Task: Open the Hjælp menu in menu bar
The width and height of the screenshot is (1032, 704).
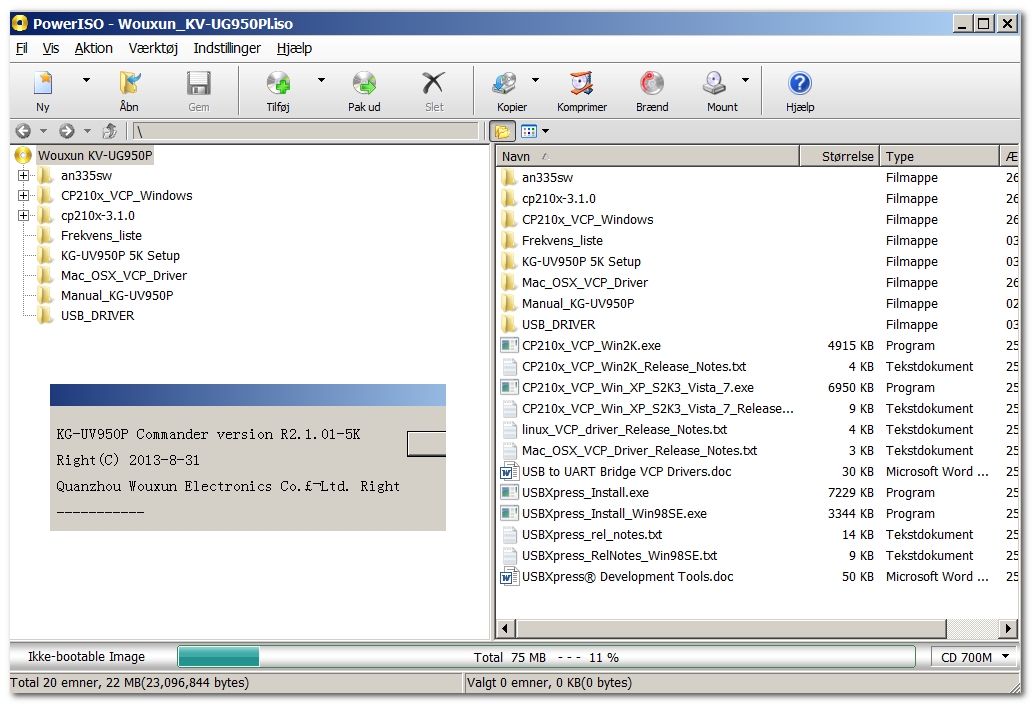Action: point(294,48)
